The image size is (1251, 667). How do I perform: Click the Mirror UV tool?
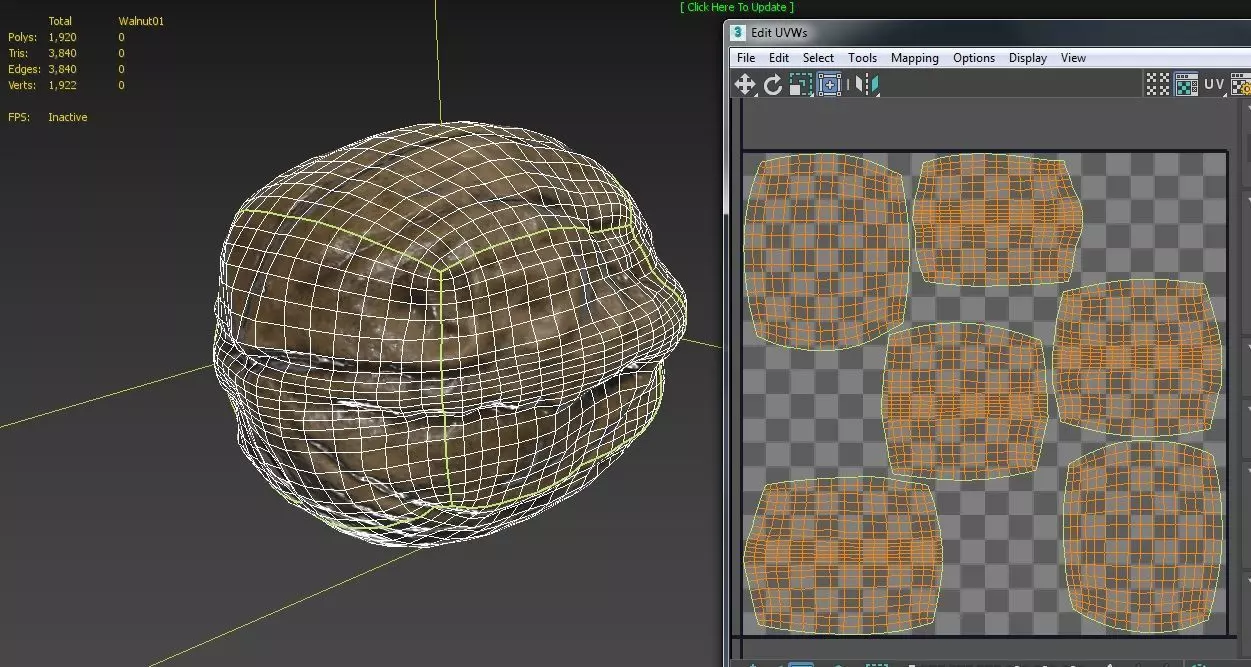[x=867, y=85]
